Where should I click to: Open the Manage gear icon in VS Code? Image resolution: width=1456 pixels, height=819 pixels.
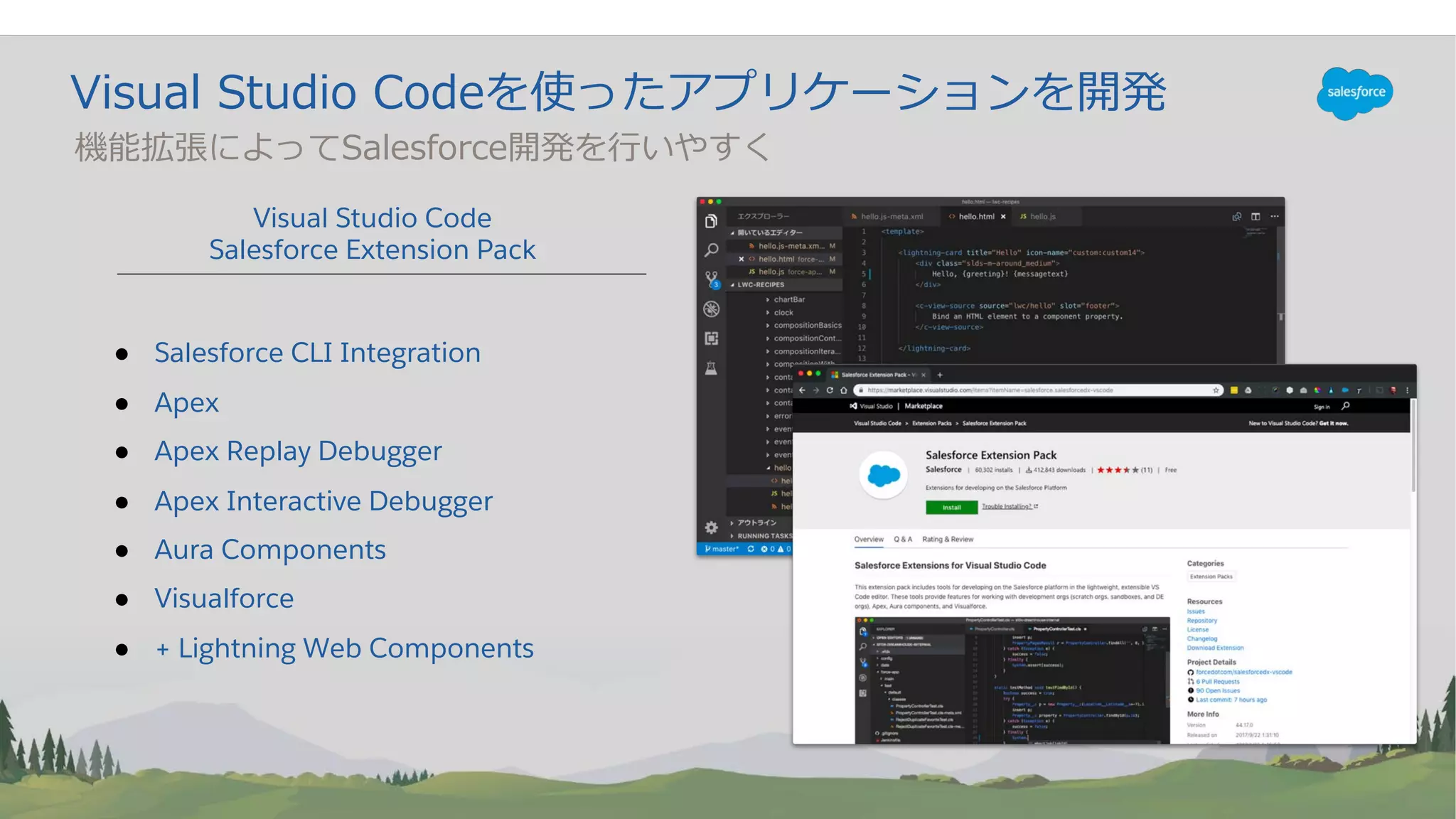point(711,528)
